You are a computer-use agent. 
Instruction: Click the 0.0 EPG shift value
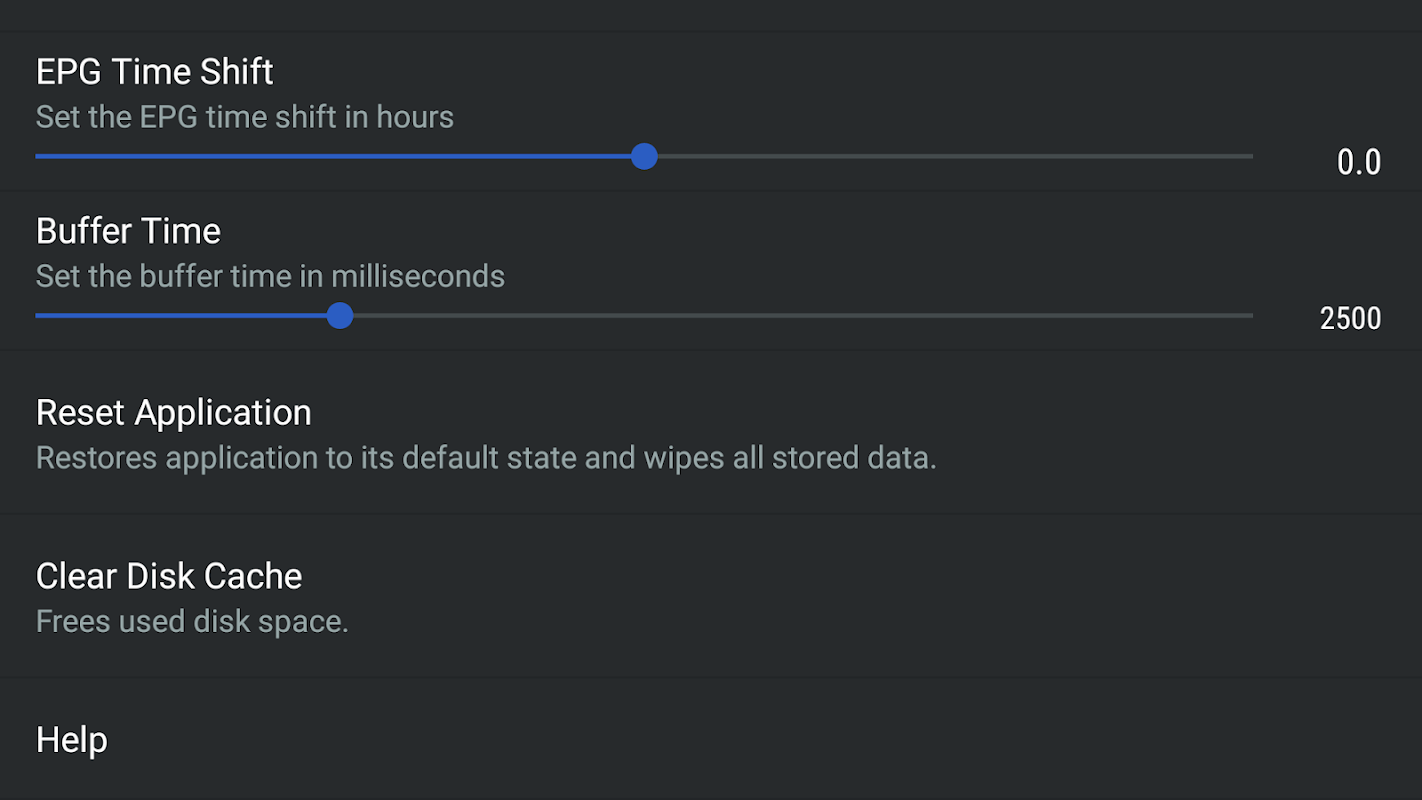1358,162
